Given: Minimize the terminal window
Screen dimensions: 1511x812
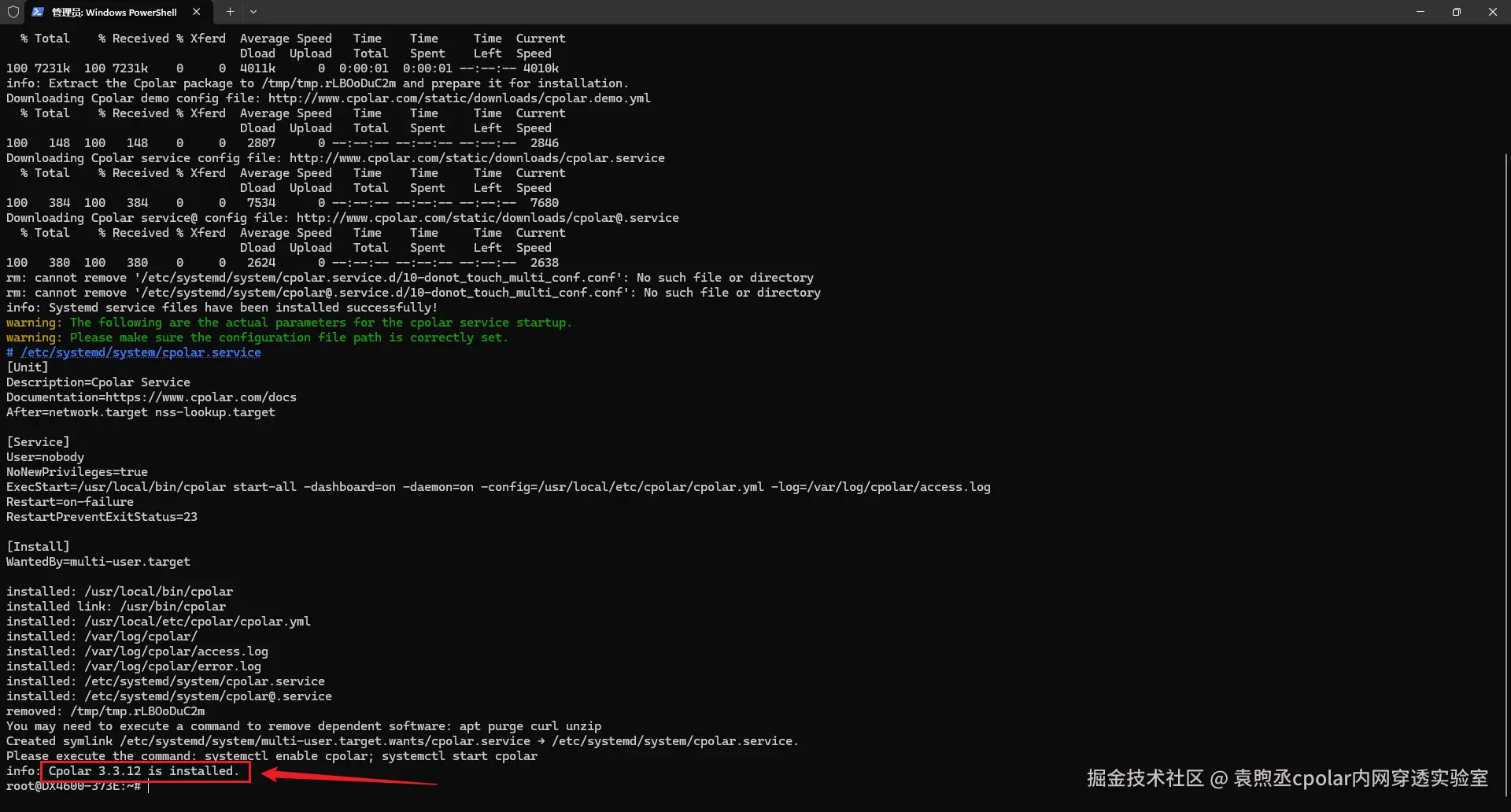Looking at the screenshot, I should pyautogui.click(x=1420, y=12).
